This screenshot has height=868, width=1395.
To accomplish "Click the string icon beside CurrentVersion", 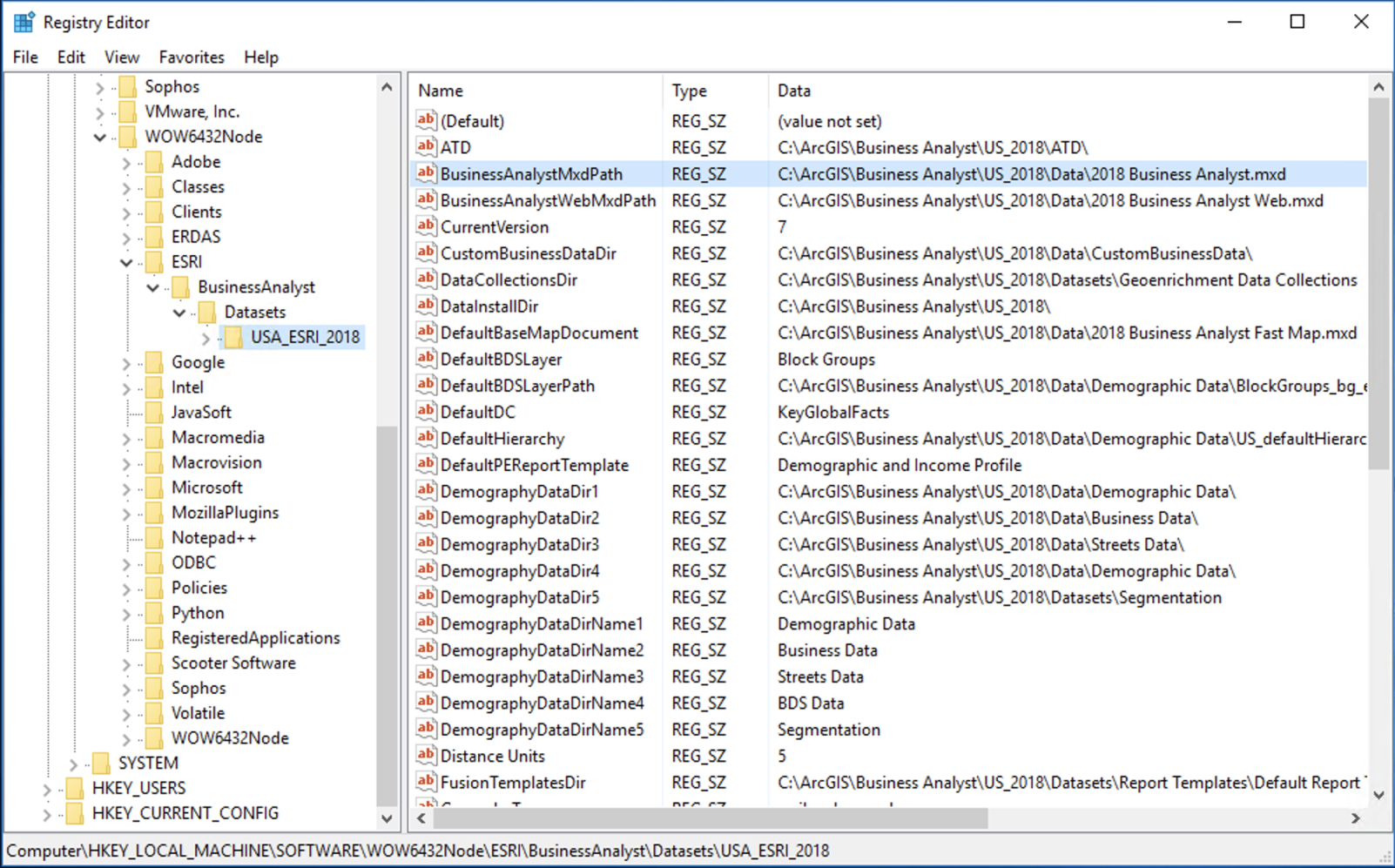I will pyautogui.click(x=426, y=225).
